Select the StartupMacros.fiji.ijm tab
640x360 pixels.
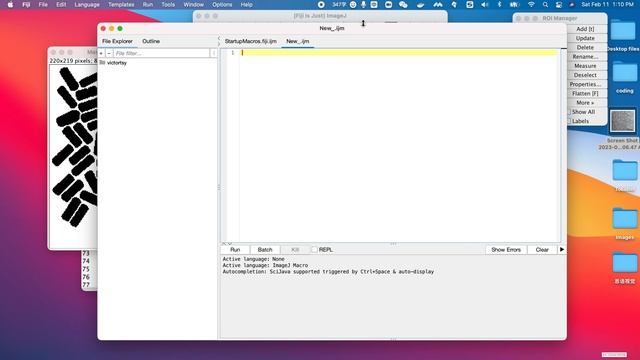tap(251, 41)
